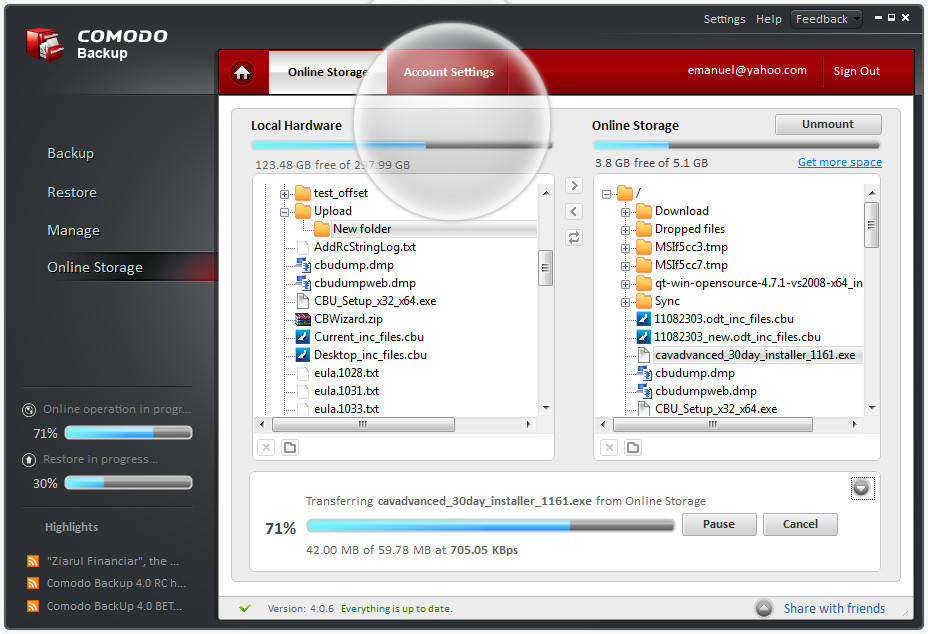The height and width of the screenshot is (634, 928).
Task: Expand the Download folder
Action: (625, 212)
